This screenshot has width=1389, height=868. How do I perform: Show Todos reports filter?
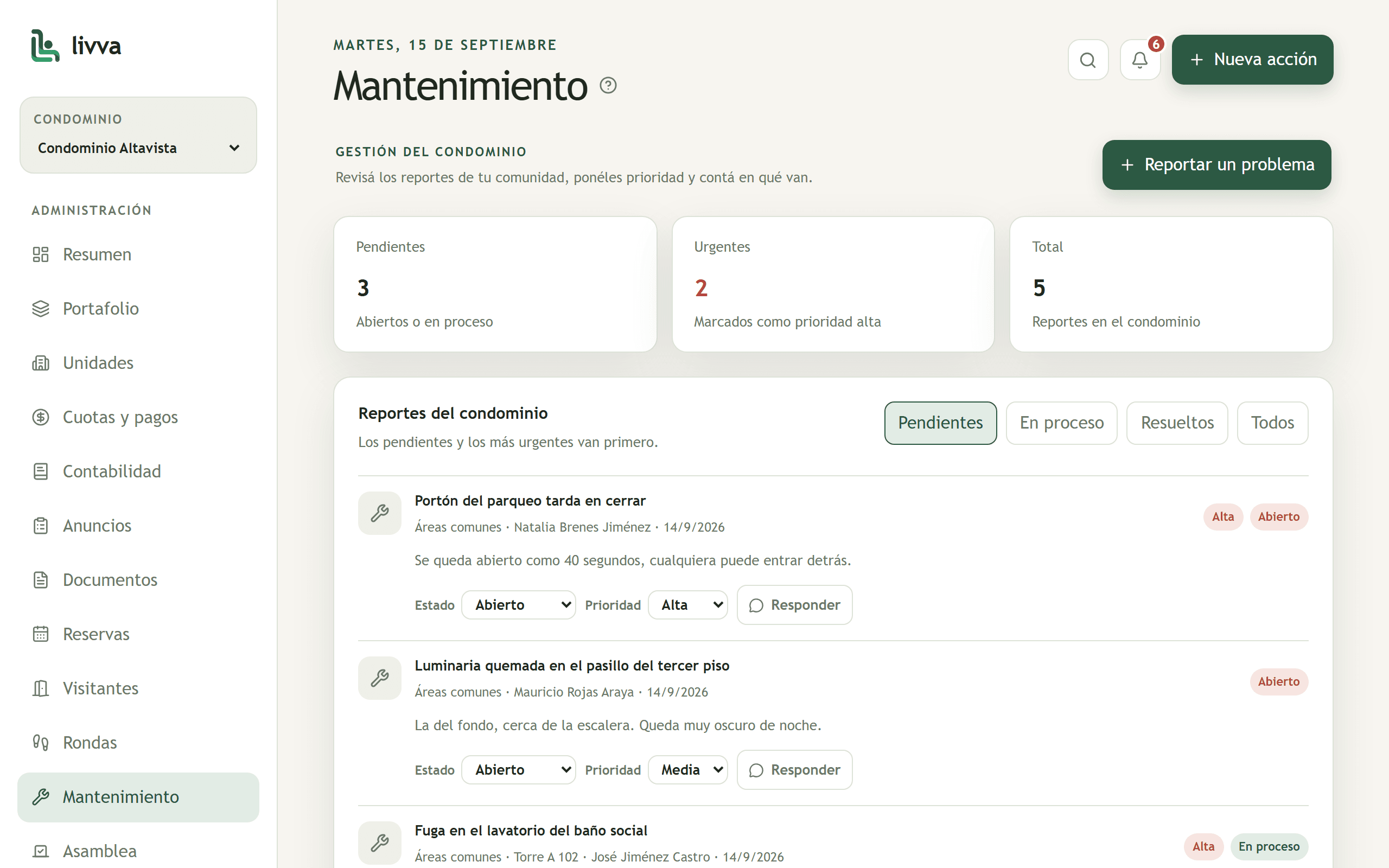1272,423
